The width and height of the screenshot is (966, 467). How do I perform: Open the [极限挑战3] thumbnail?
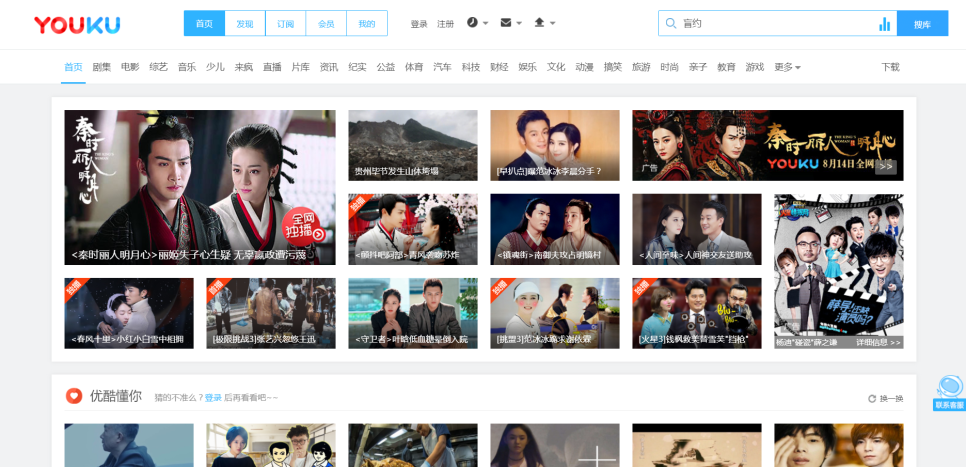(x=271, y=313)
